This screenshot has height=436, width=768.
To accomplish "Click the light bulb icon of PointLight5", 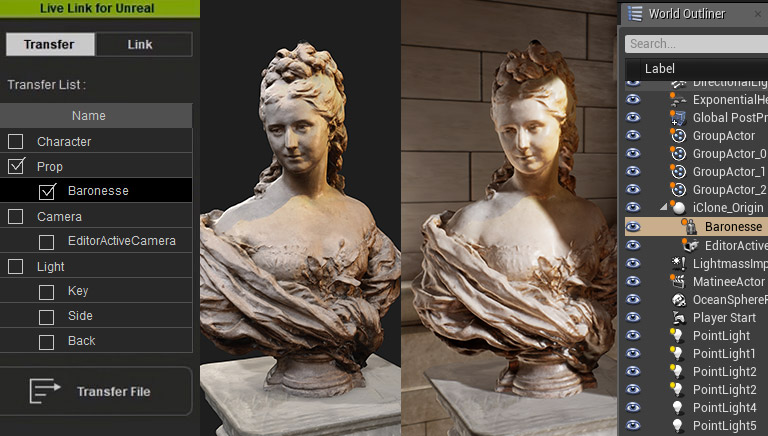I will [x=677, y=425].
